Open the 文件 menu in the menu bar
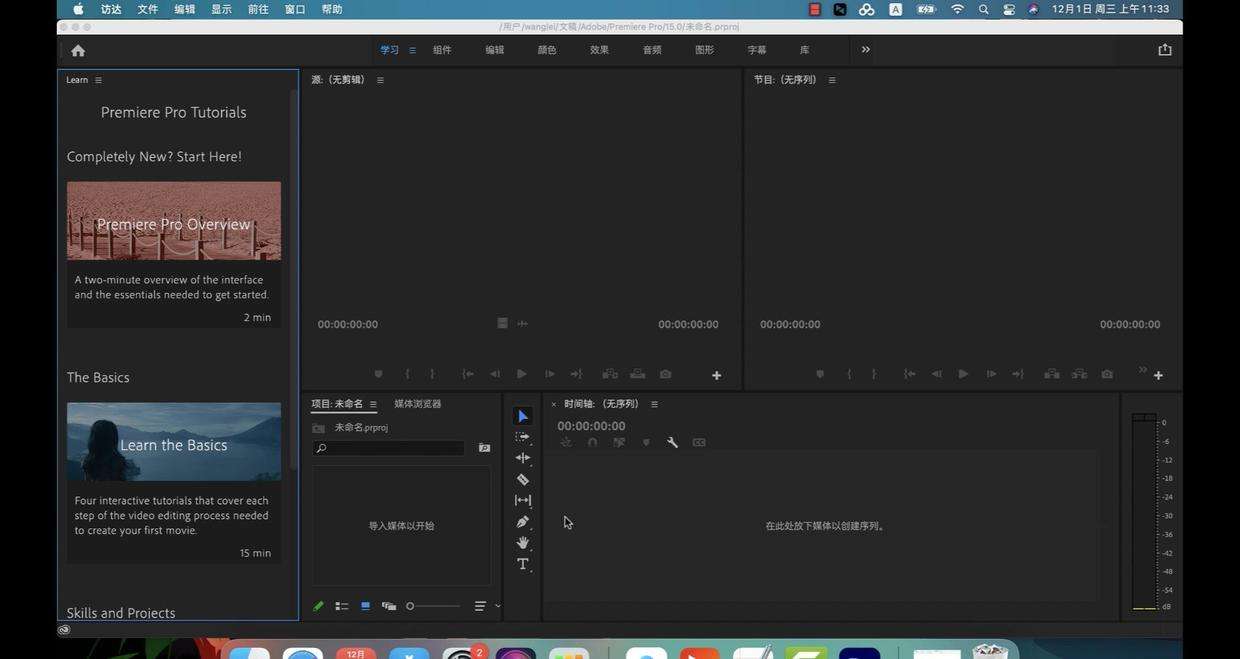 pos(146,9)
